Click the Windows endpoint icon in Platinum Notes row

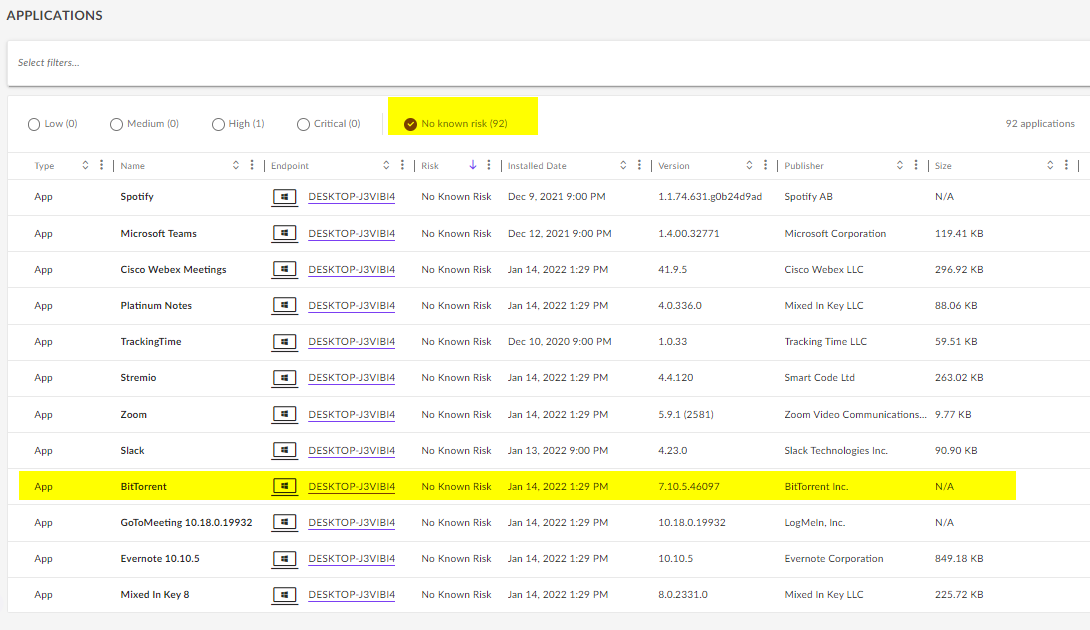284,305
